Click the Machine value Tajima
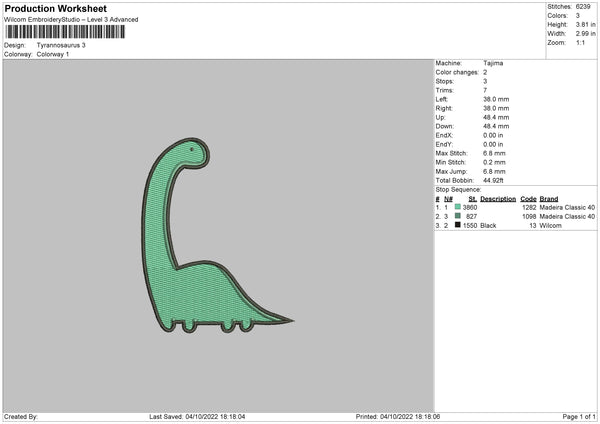Viewport: 600px width, 424px height. (x=493, y=64)
